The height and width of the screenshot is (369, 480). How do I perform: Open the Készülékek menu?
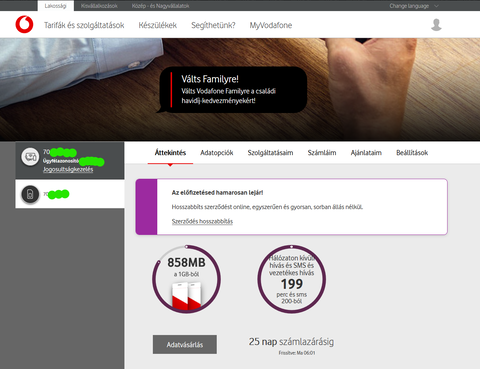coord(158,25)
